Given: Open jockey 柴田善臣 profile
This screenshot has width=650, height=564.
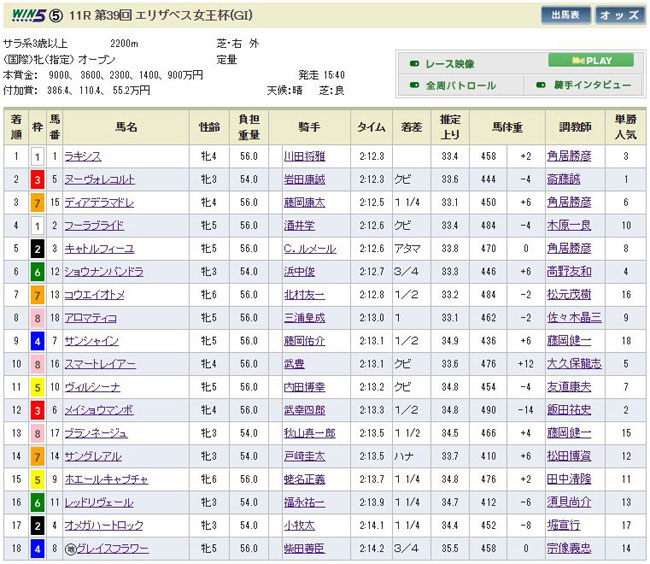Looking at the screenshot, I should 304,548.
